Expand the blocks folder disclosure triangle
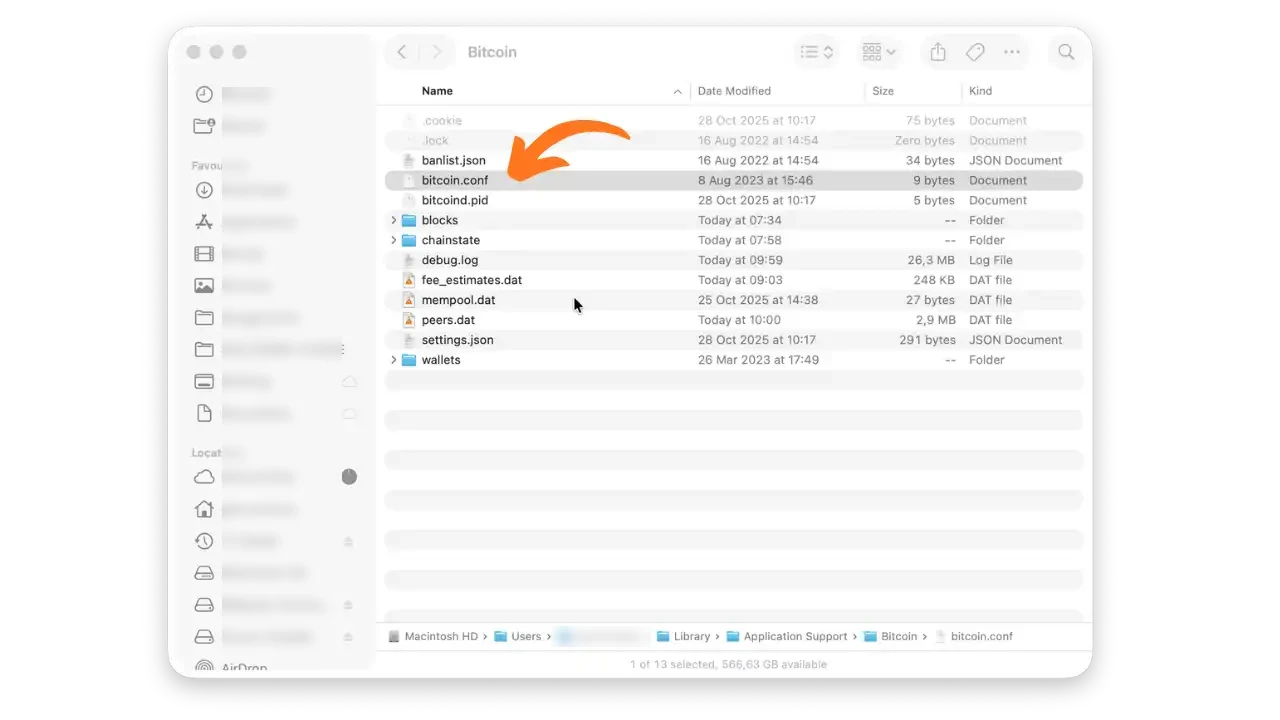The image size is (1280, 720). [393, 220]
